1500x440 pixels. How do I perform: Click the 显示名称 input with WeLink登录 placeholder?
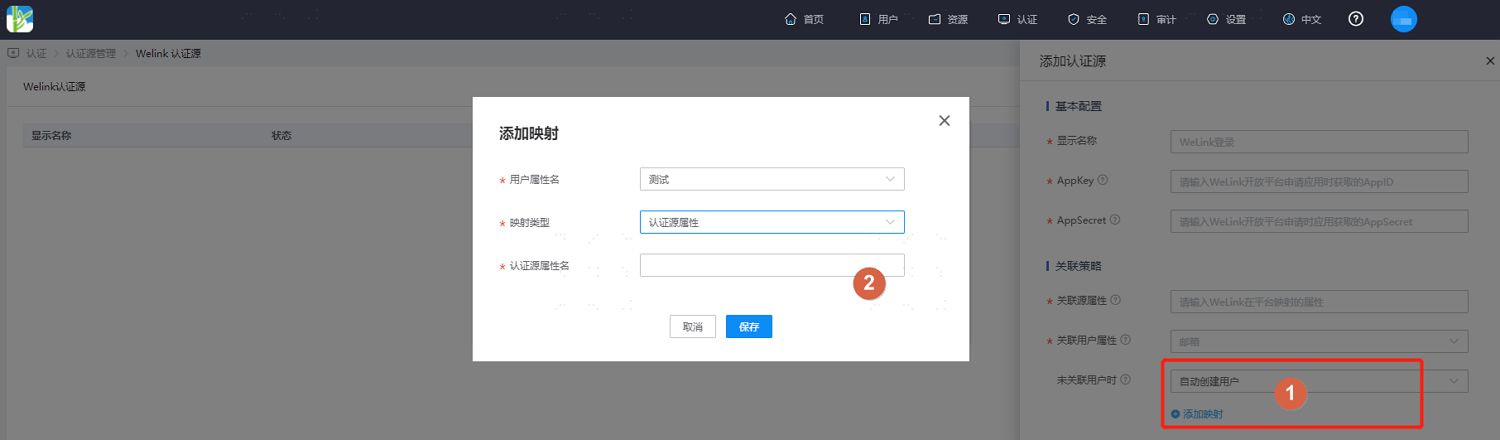click(x=1319, y=142)
